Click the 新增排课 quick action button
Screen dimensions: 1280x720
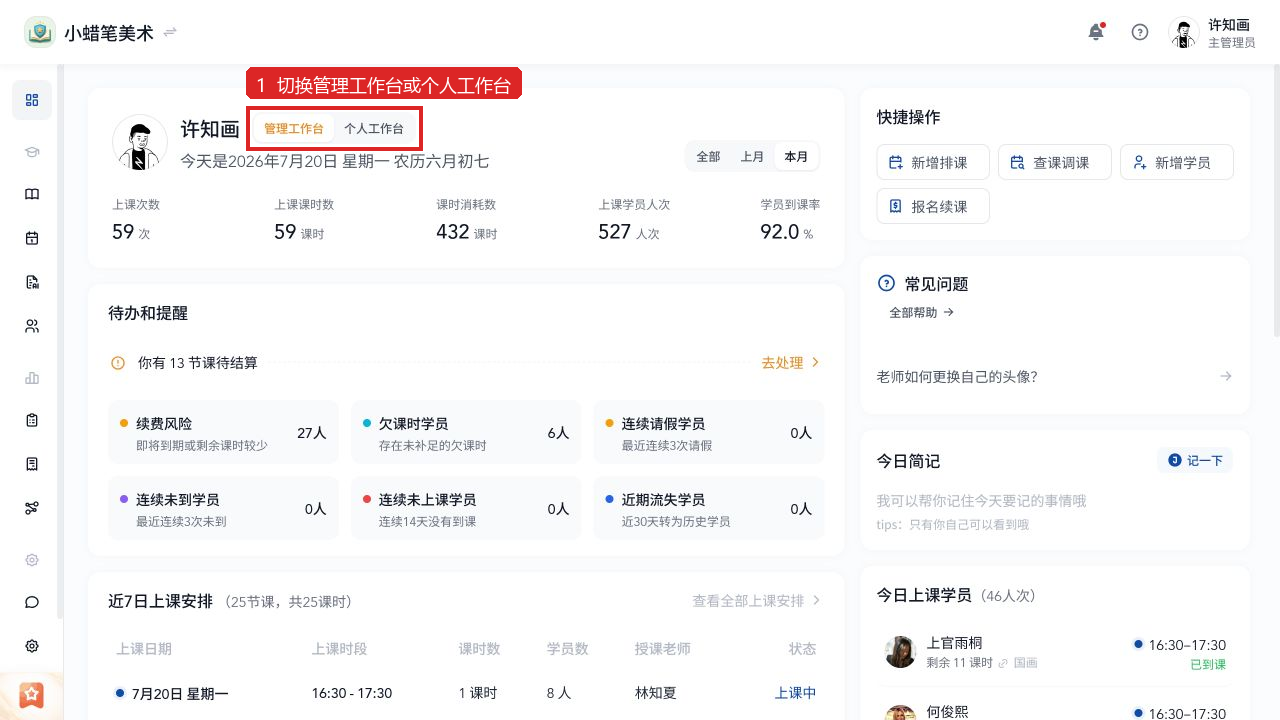coord(934,162)
